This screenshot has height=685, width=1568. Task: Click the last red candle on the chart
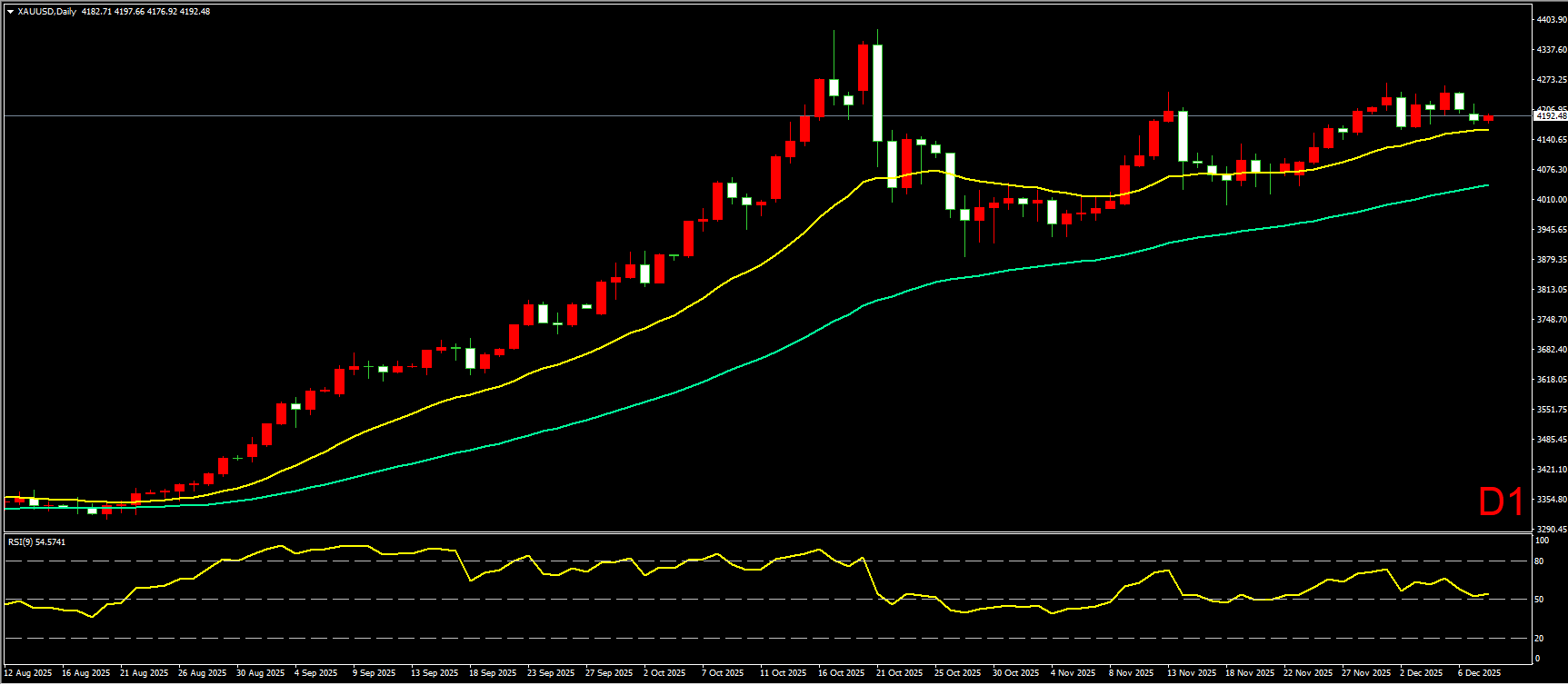[x=1488, y=118]
